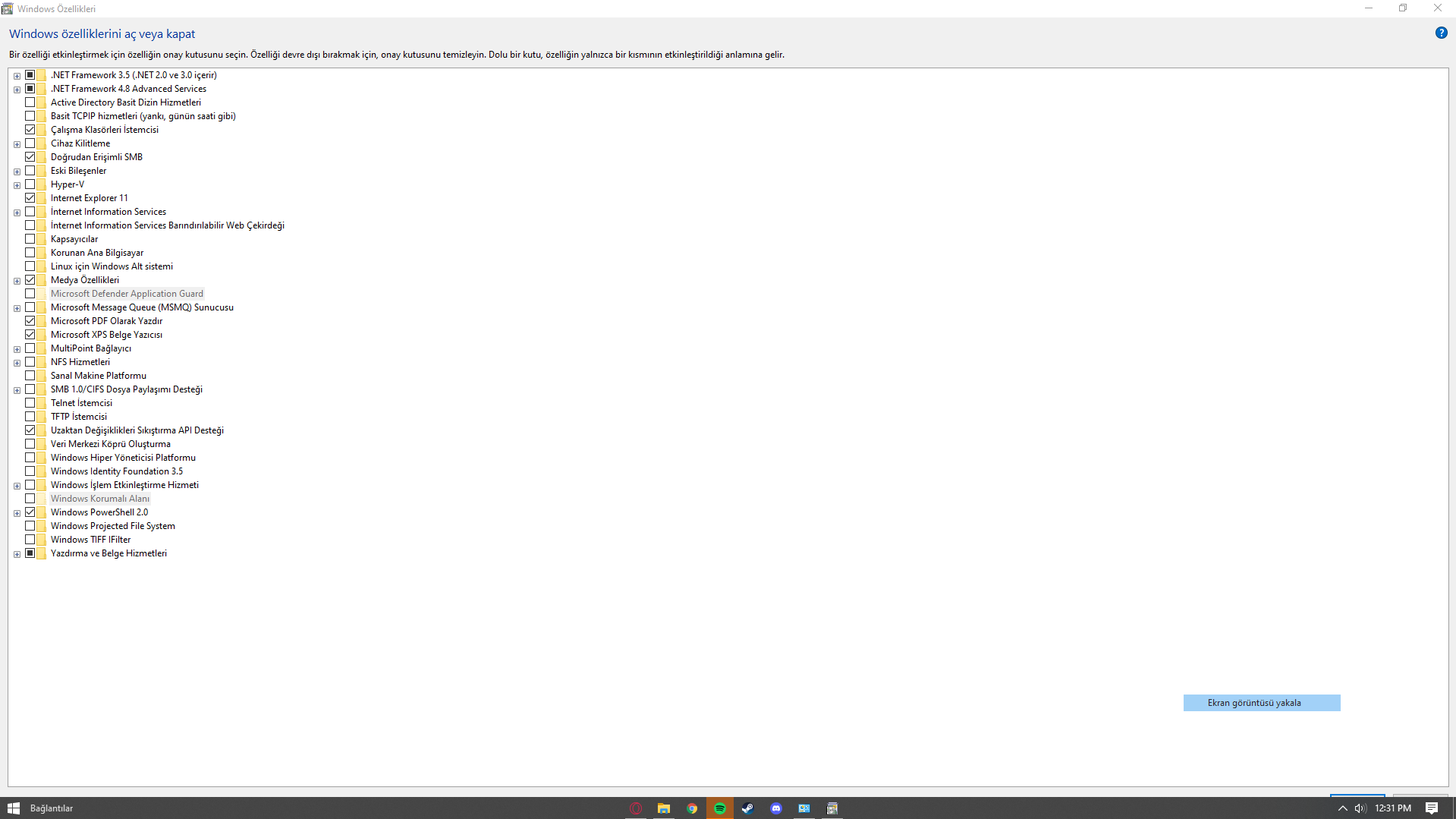Enable Linux için Windows Alt sistemi checkbox
Viewport: 1456px width, 819px height.
(30, 266)
